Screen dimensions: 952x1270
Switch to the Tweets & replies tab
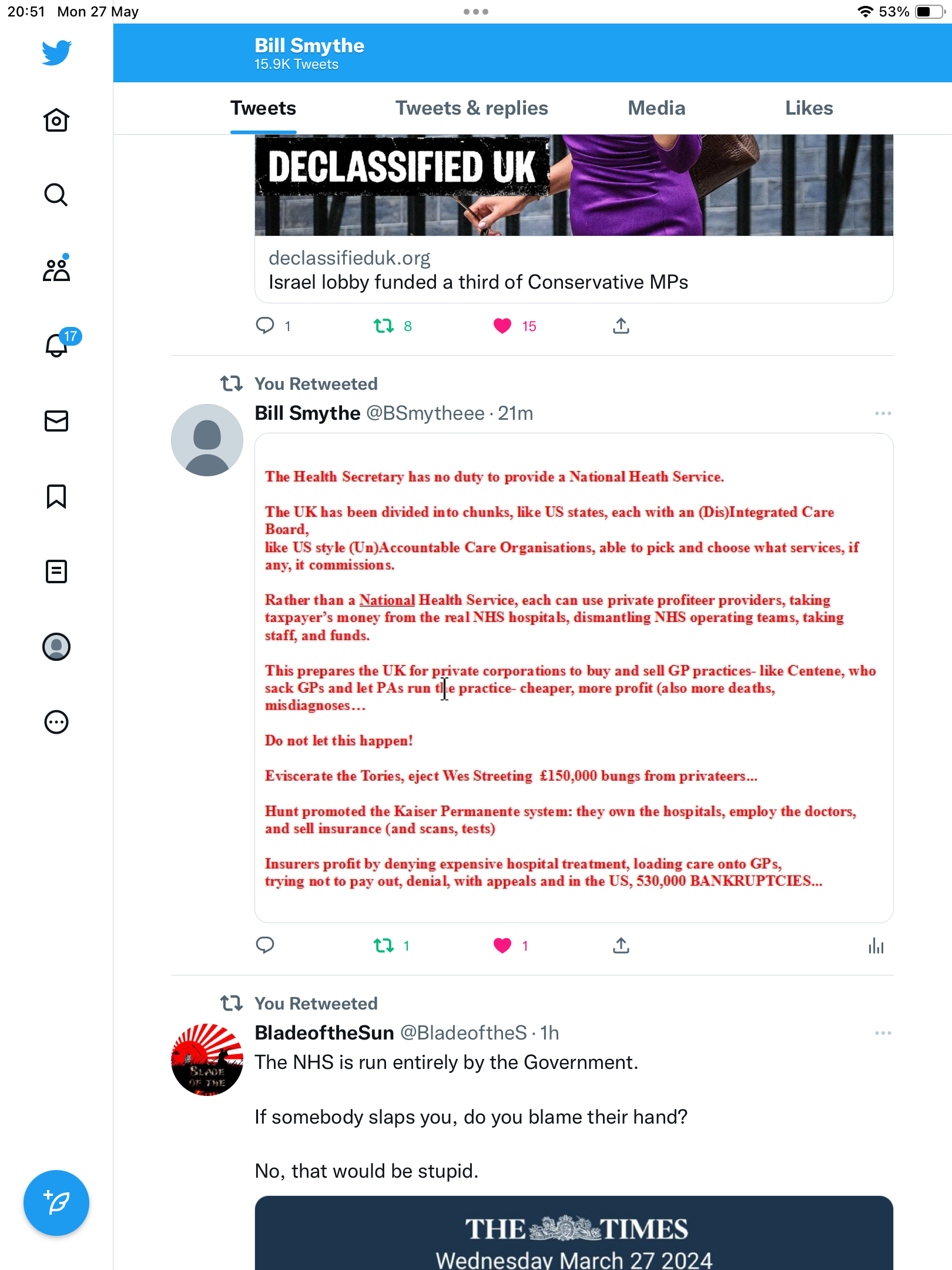click(471, 108)
